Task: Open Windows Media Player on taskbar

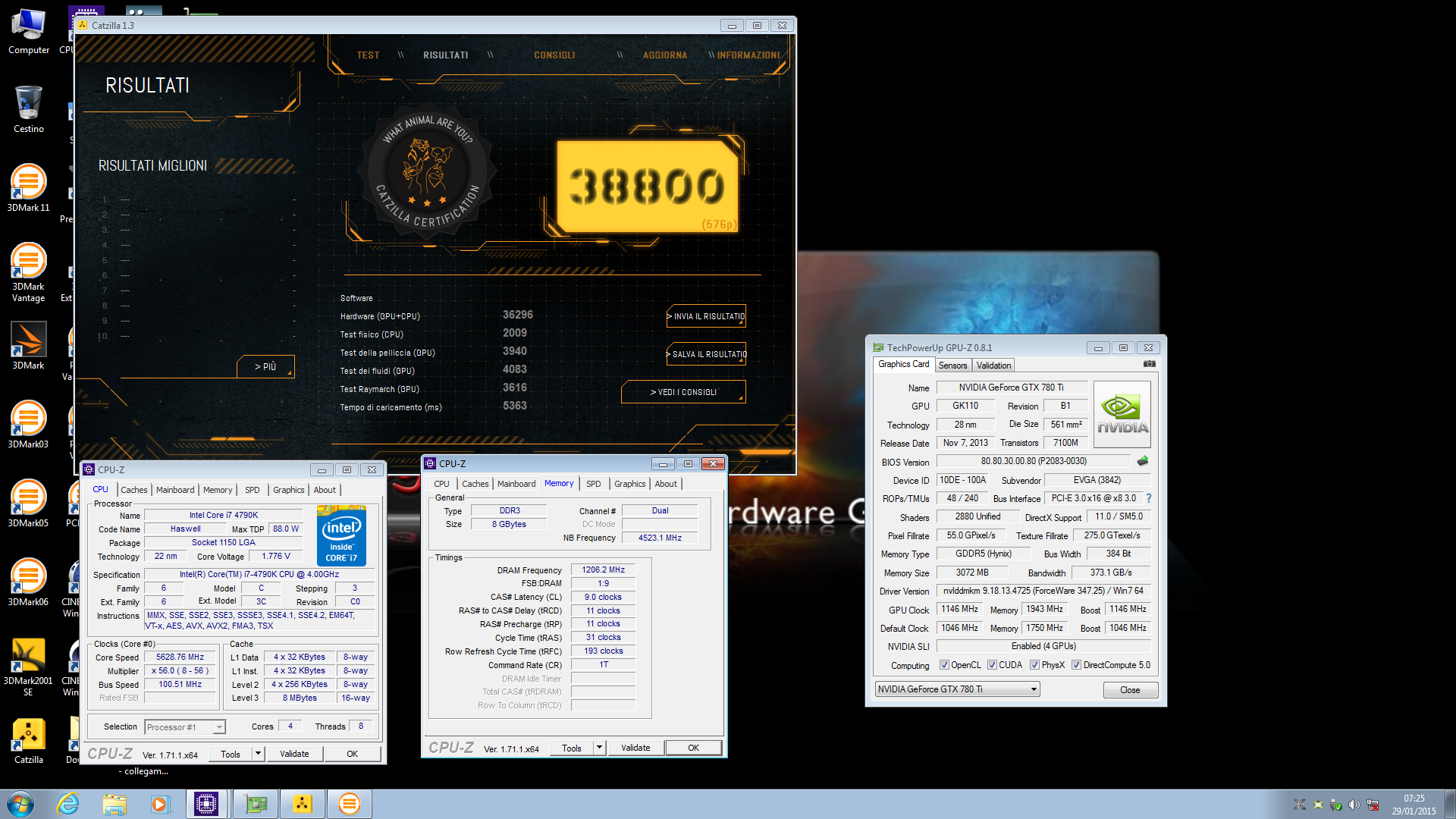Action: pyautogui.click(x=160, y=804)
